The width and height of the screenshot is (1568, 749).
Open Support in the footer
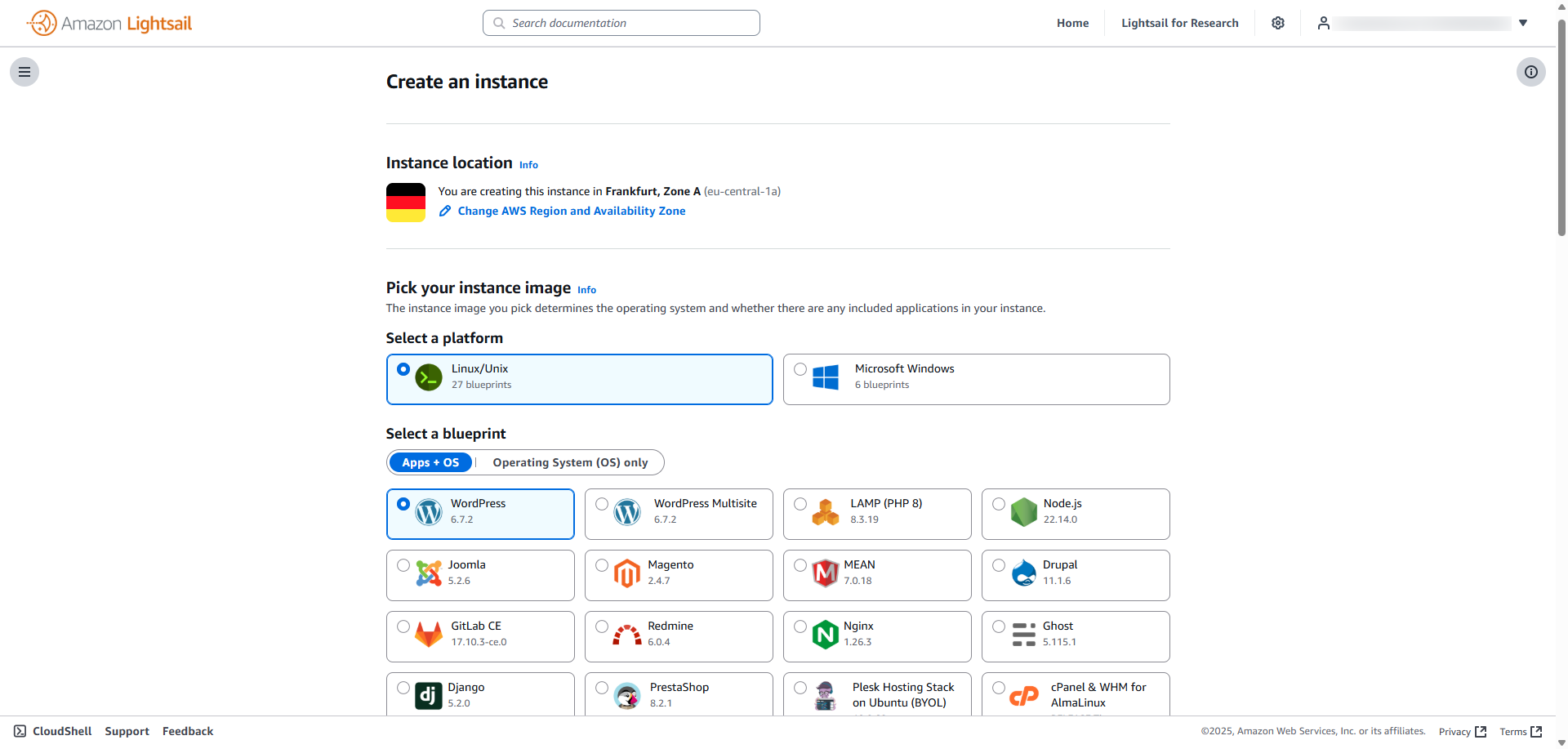(127, 731)
